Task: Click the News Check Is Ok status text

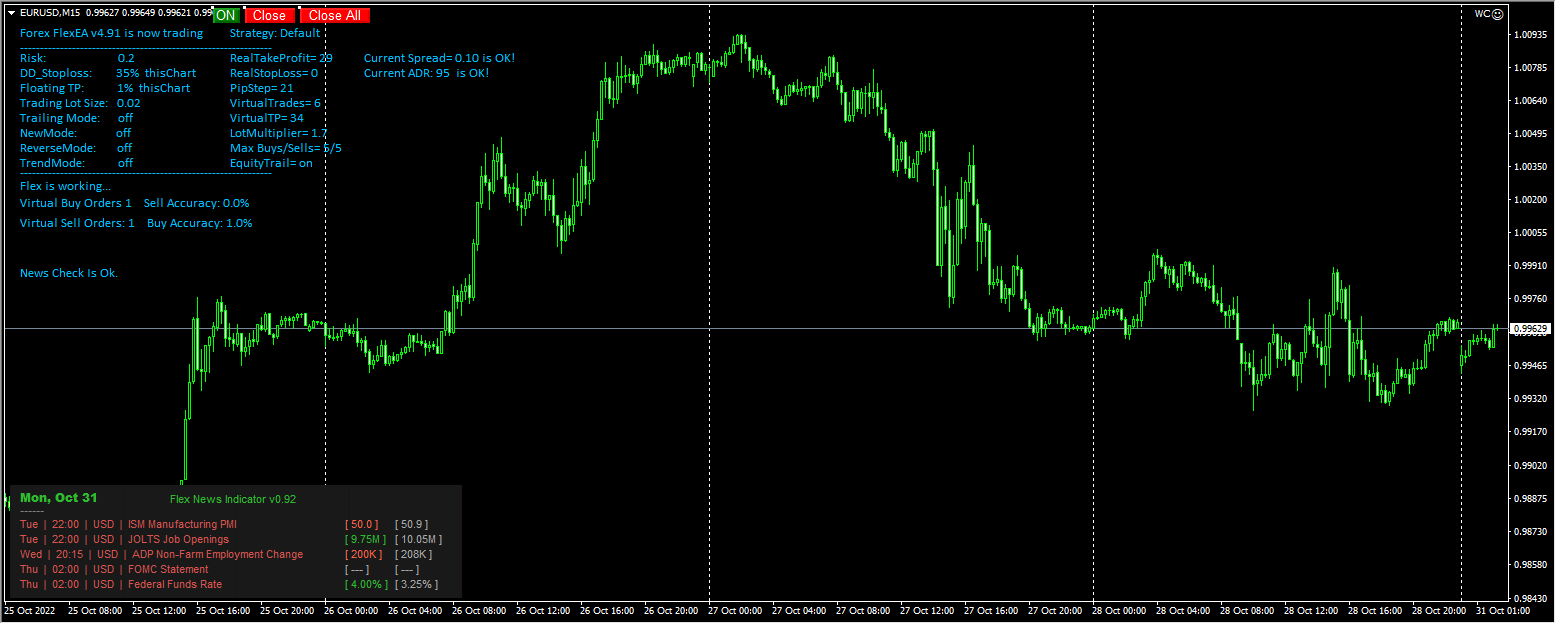Action: tap(68, 273)
